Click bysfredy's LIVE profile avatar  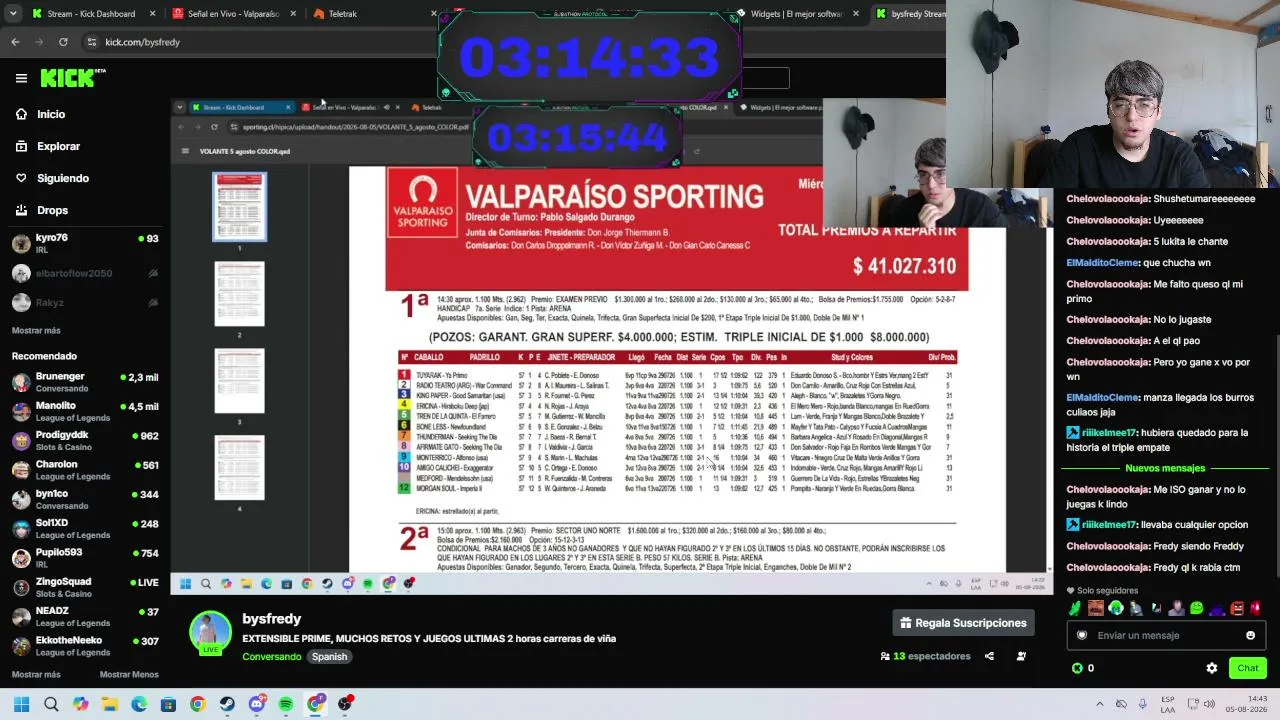coord(210,633)
